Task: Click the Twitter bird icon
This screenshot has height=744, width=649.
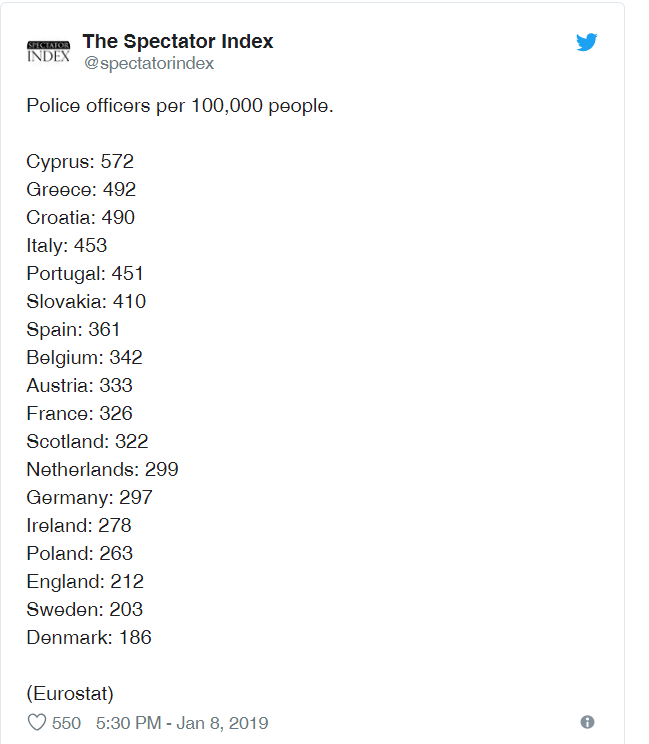Action: (x=586, y=43)
